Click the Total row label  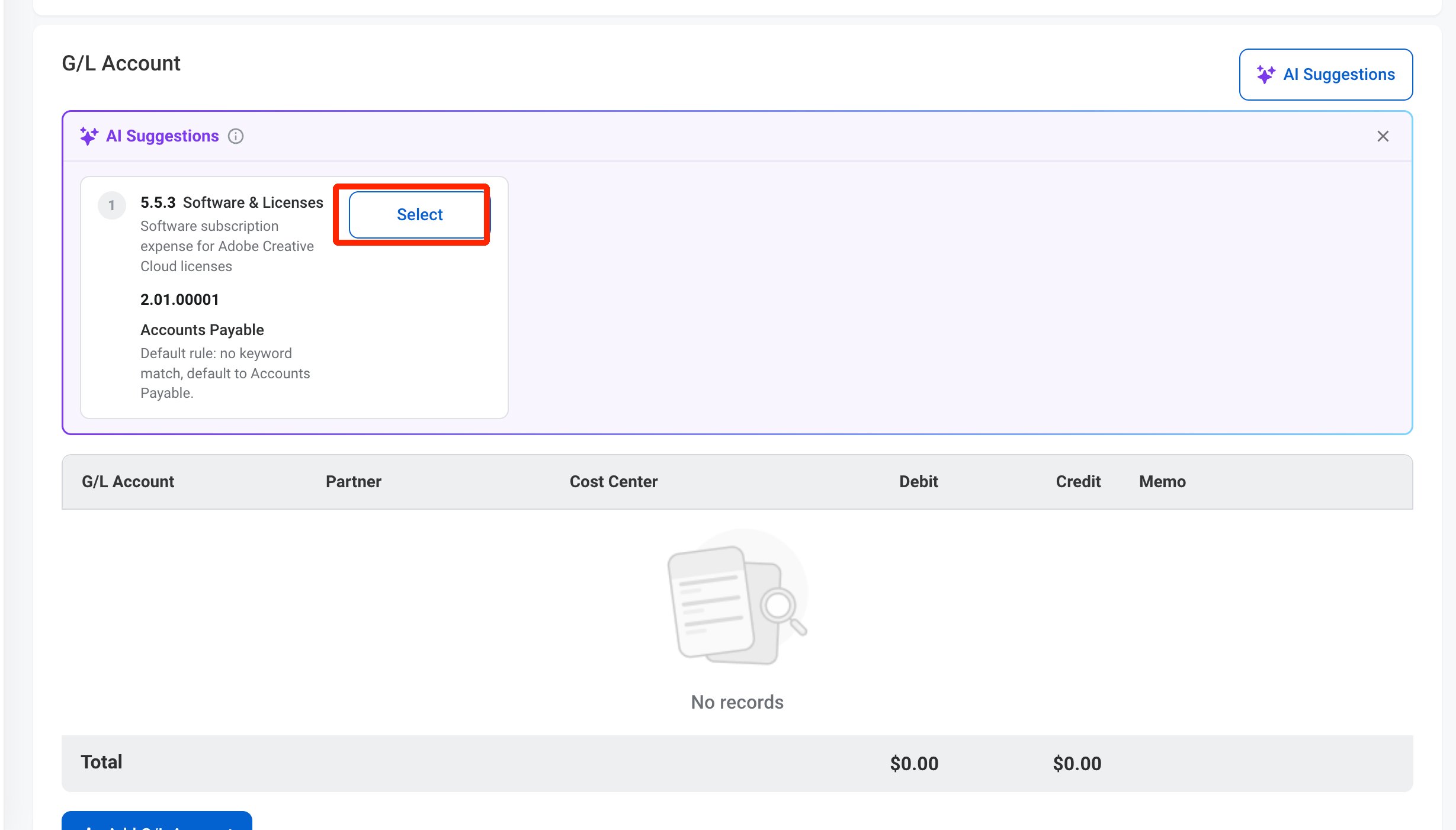pos(101,762)
